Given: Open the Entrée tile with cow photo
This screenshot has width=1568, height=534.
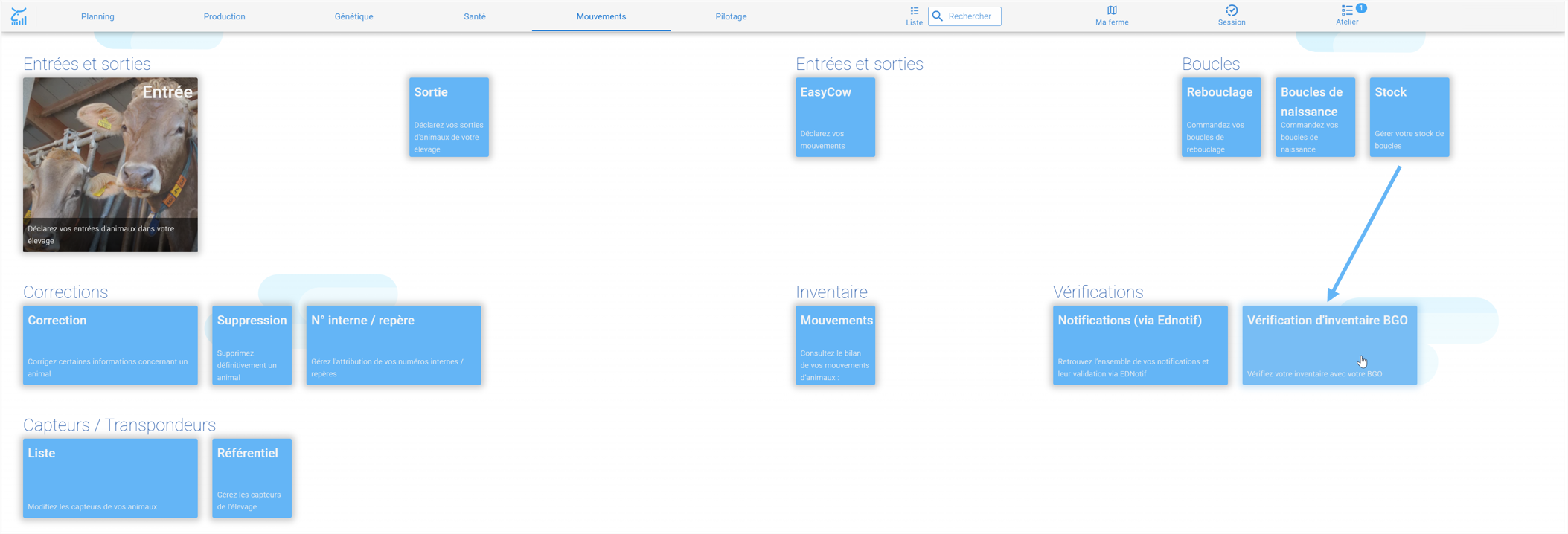Looking at the screenshot, I should (110, 164).
